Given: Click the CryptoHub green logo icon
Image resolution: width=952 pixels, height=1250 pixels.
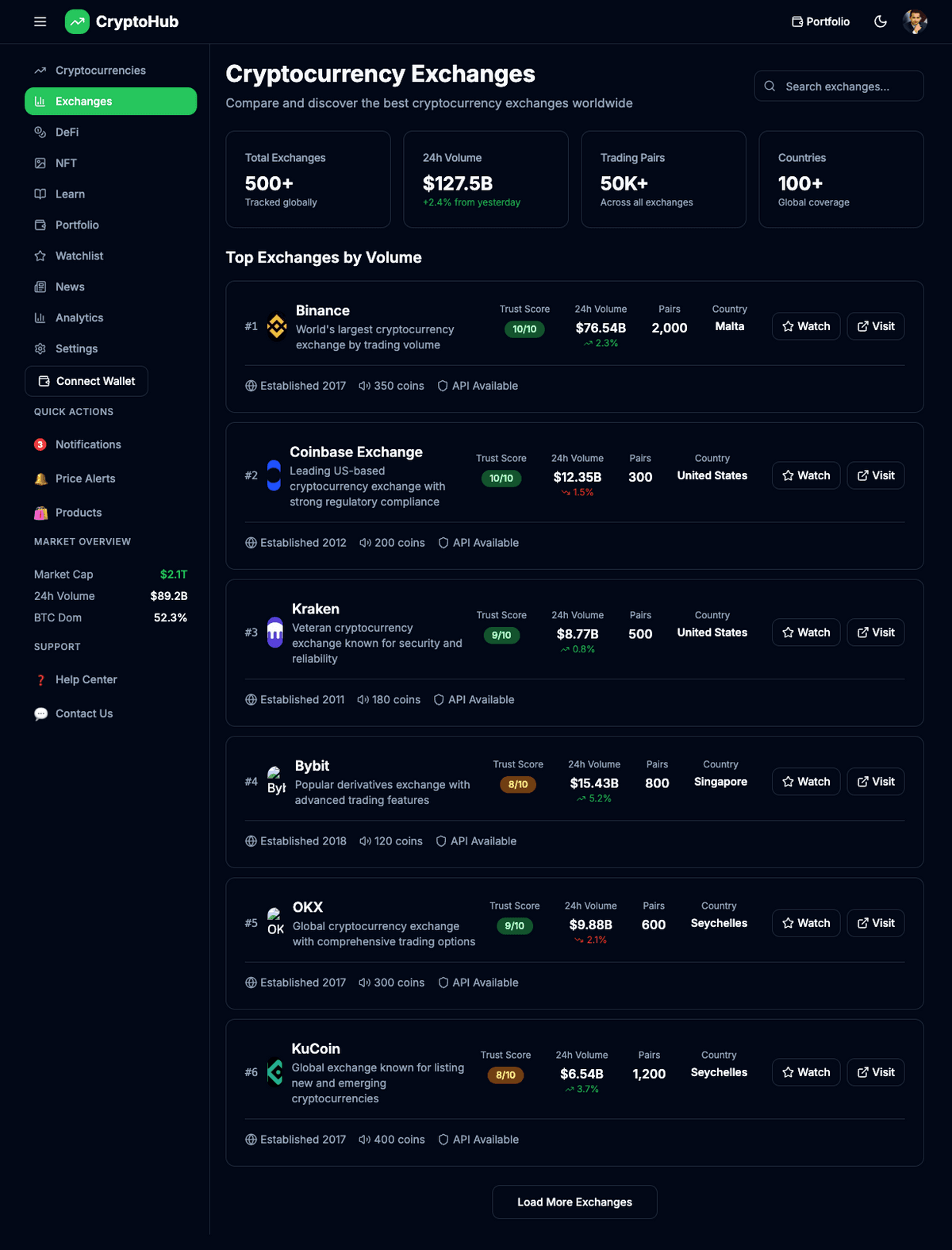Looking at the screenshot, I should pos(77,21).
